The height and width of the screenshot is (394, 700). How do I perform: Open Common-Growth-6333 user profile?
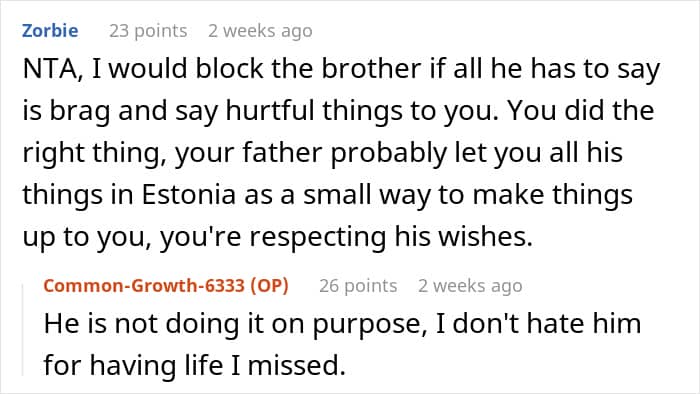[144, 286]
